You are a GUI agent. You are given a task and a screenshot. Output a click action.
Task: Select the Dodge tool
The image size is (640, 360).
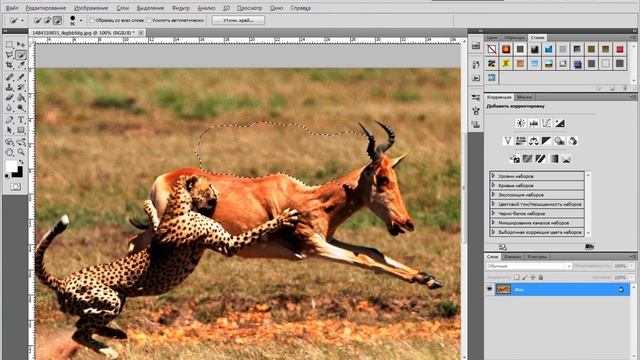point(21,108)
